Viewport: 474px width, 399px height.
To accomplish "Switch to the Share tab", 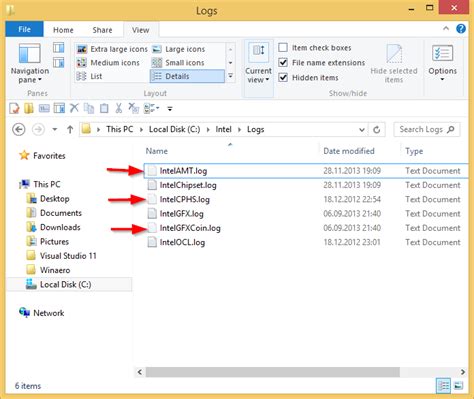I will point(102,30).
